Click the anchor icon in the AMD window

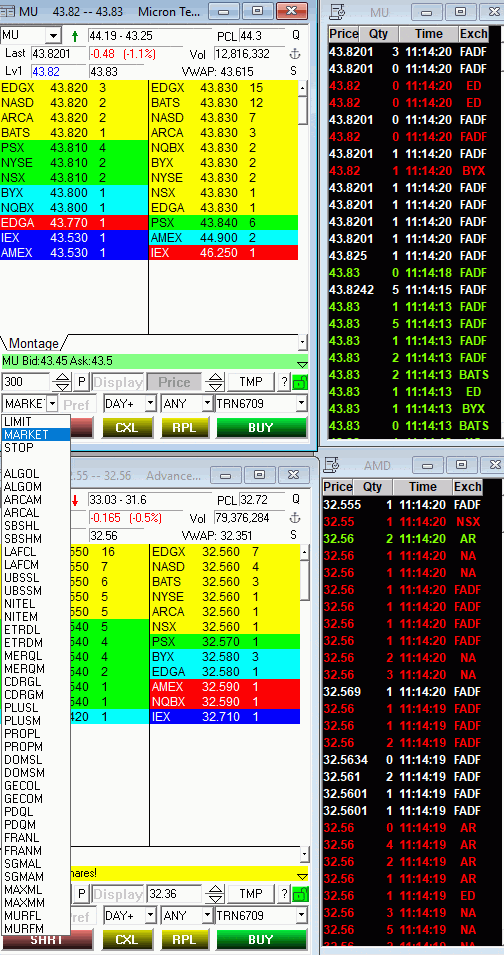tap(295, 518)
